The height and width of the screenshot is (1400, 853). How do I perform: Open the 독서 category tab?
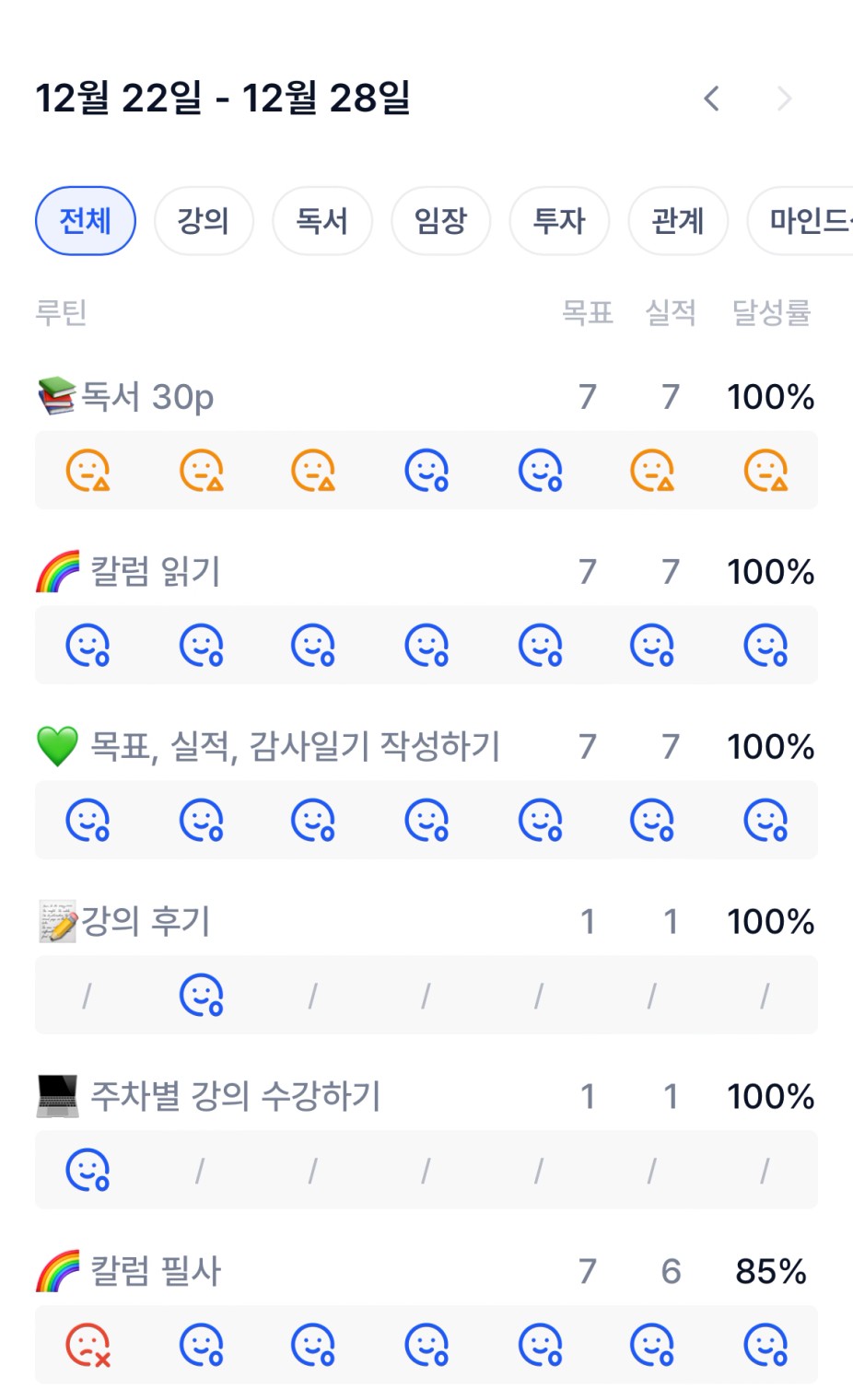coord(322,221)
